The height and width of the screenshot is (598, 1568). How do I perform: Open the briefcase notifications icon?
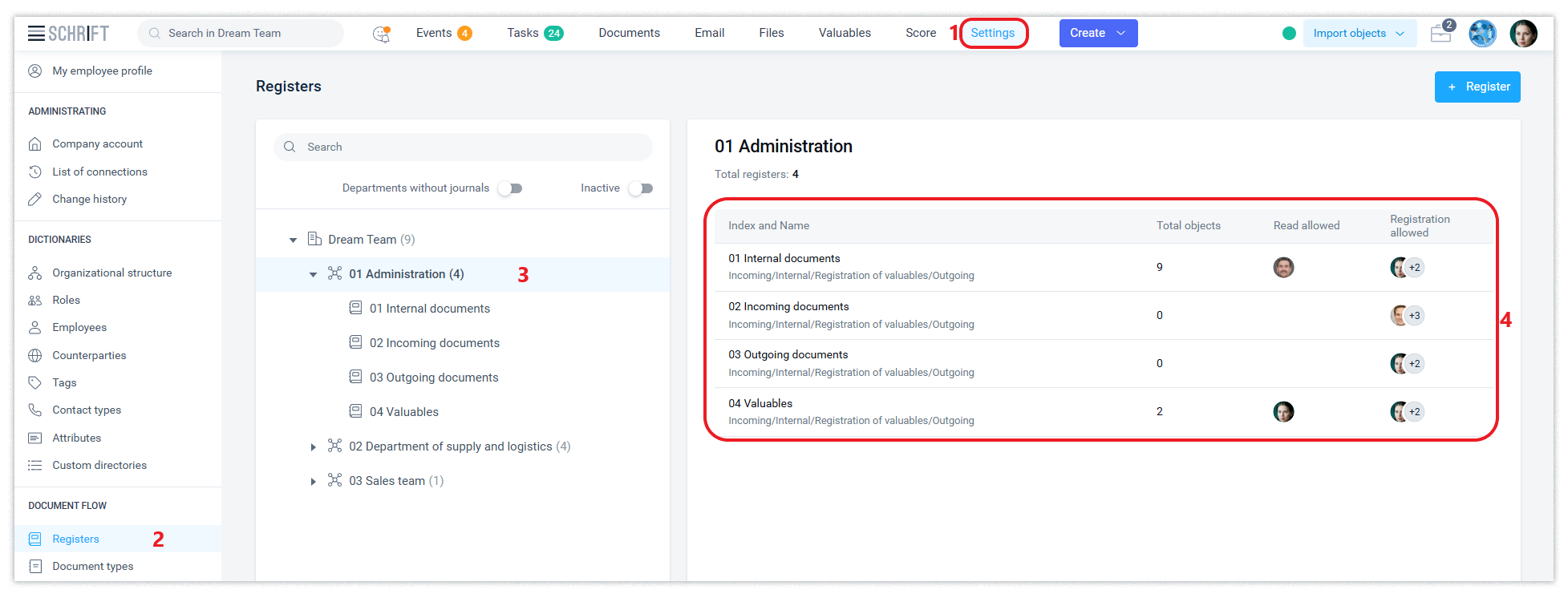pyautogui.click(x=1441, y=34)
